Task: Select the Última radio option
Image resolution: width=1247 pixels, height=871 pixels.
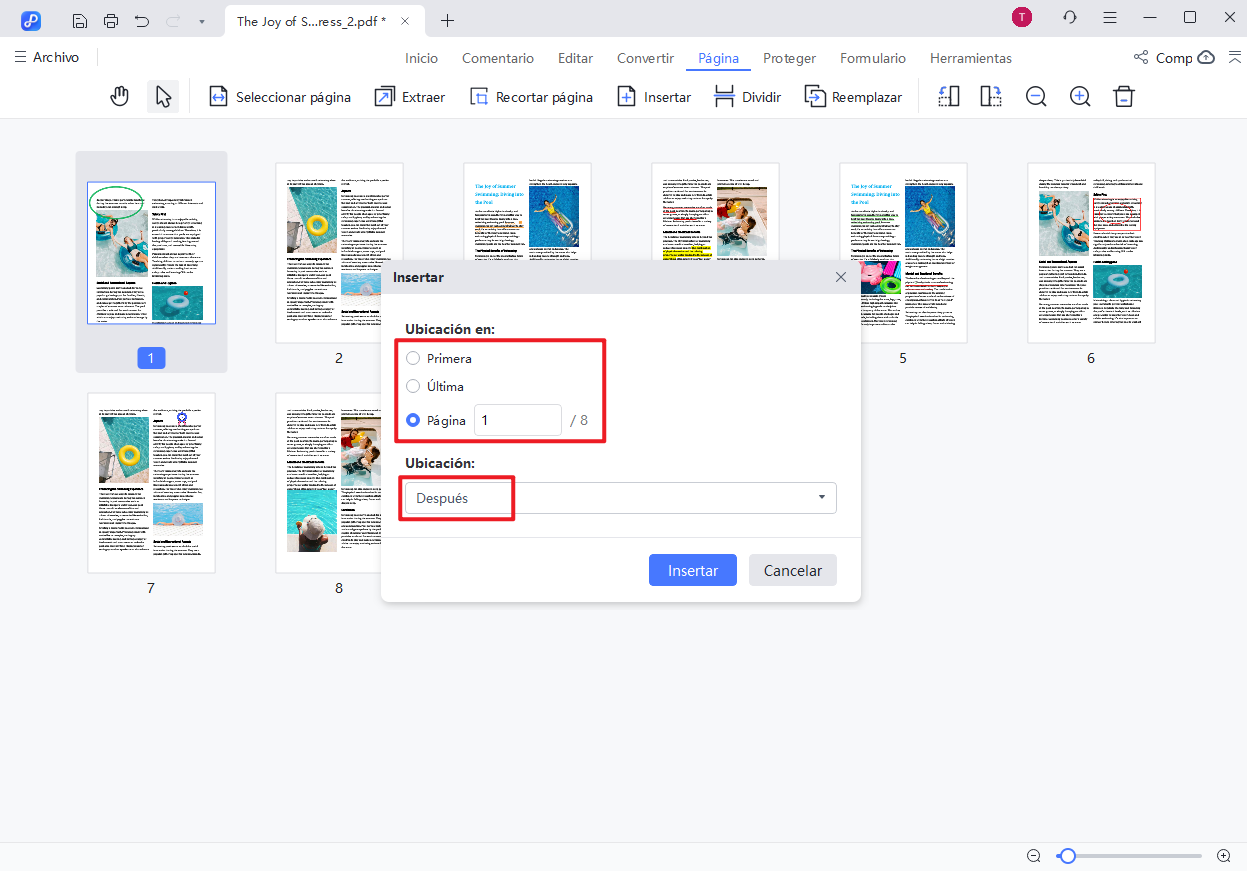Action: coord(413,386)
